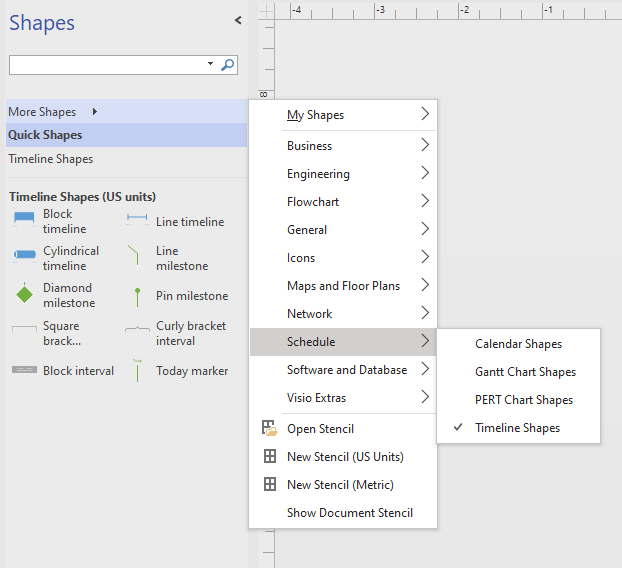The width and height of the screenshot is (622, 568).
Task: Select the Block timeline shape icon
Action: pyautogui.click(x=24, y=218)
